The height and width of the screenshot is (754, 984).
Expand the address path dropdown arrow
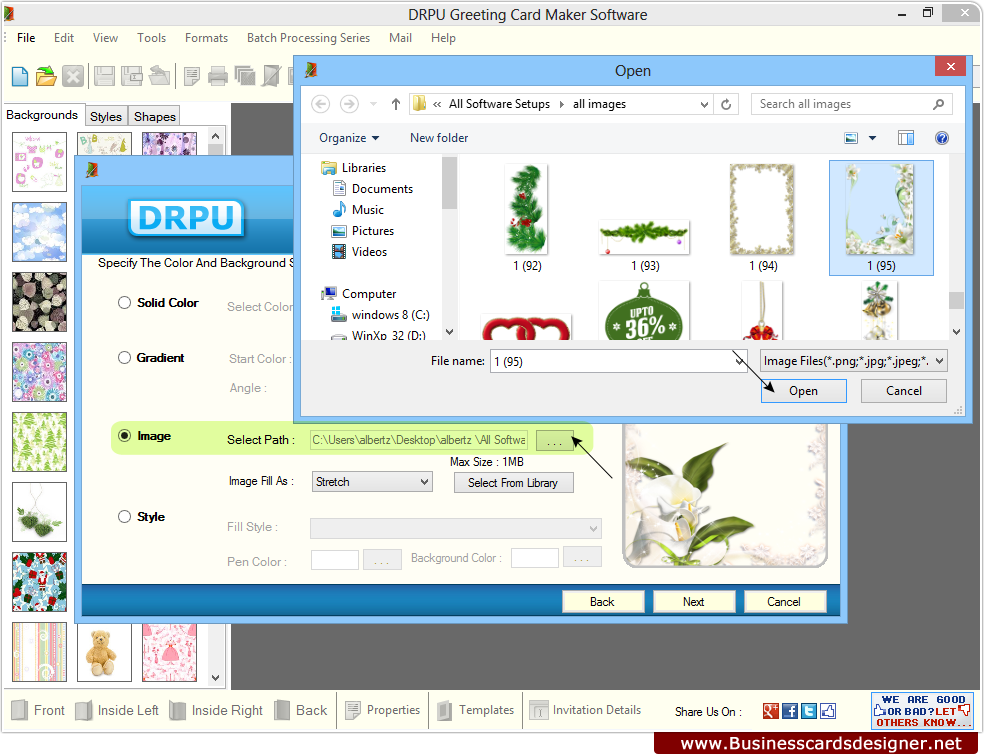(704, 104)
